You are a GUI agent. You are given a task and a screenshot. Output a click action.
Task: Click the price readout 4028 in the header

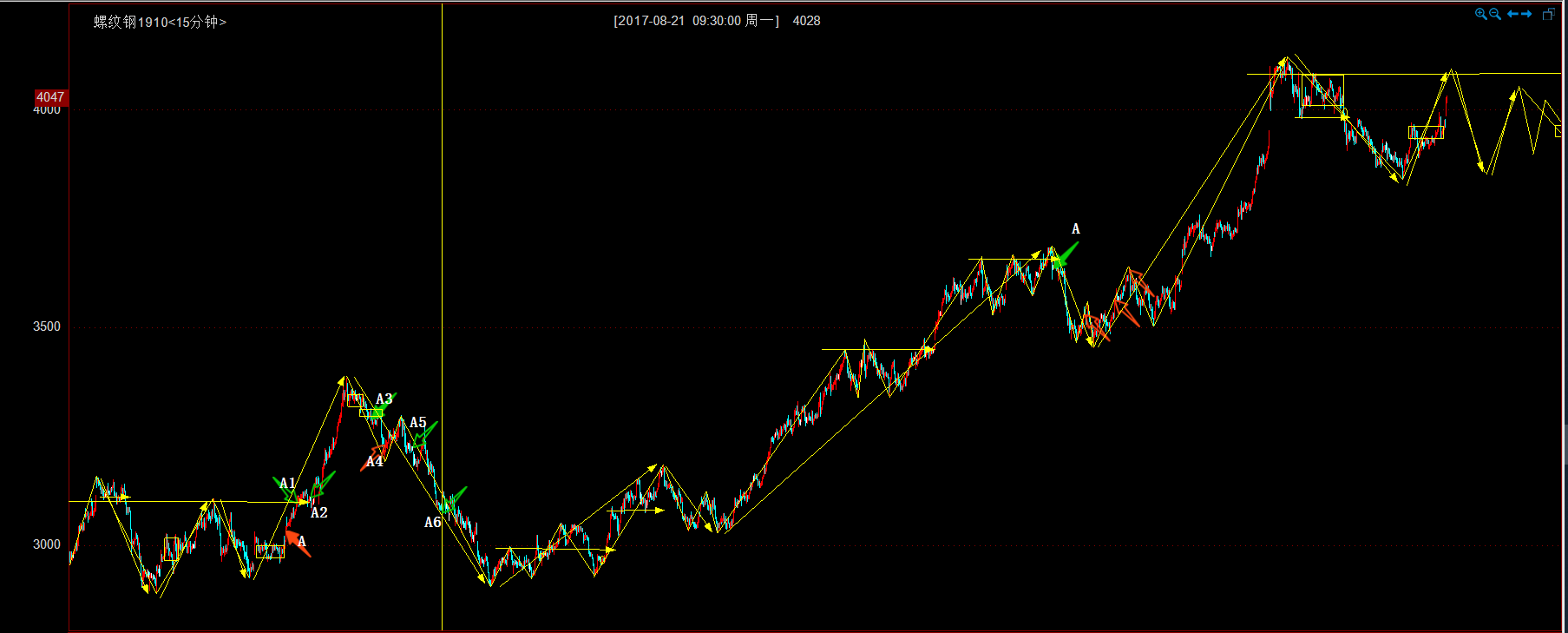806,21
